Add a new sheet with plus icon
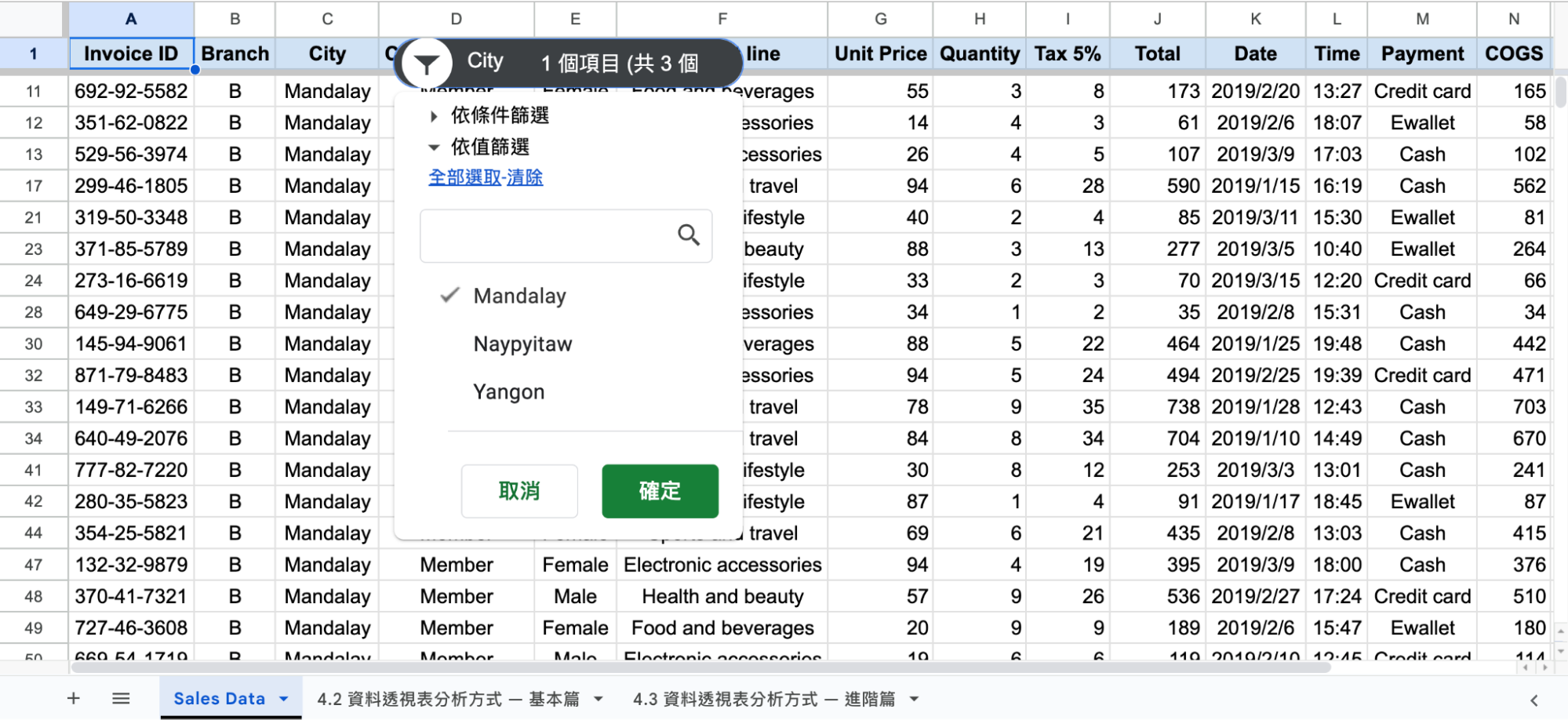 point(74,698)
